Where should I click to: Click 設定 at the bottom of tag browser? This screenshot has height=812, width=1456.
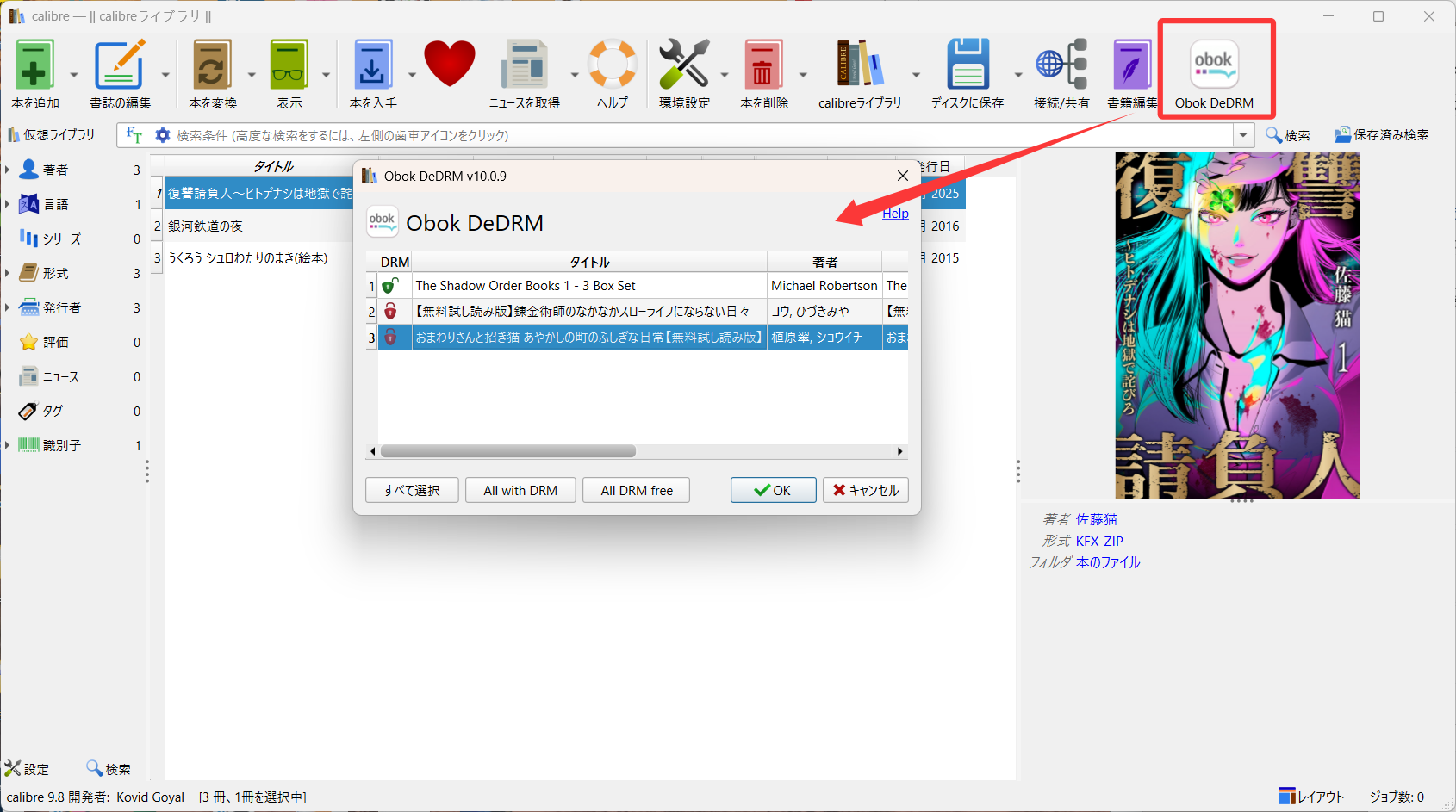click(27, 769)
